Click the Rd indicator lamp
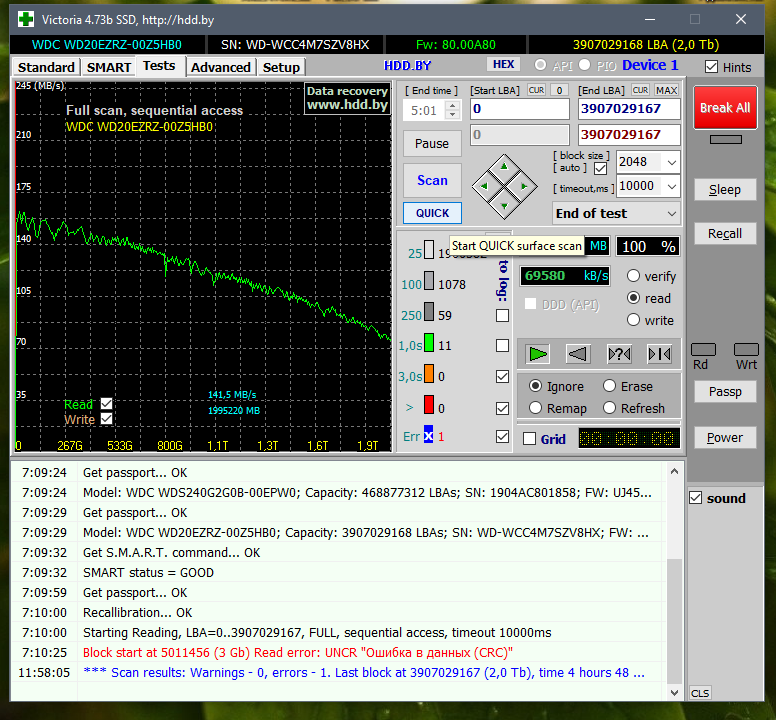 (703, 349)
